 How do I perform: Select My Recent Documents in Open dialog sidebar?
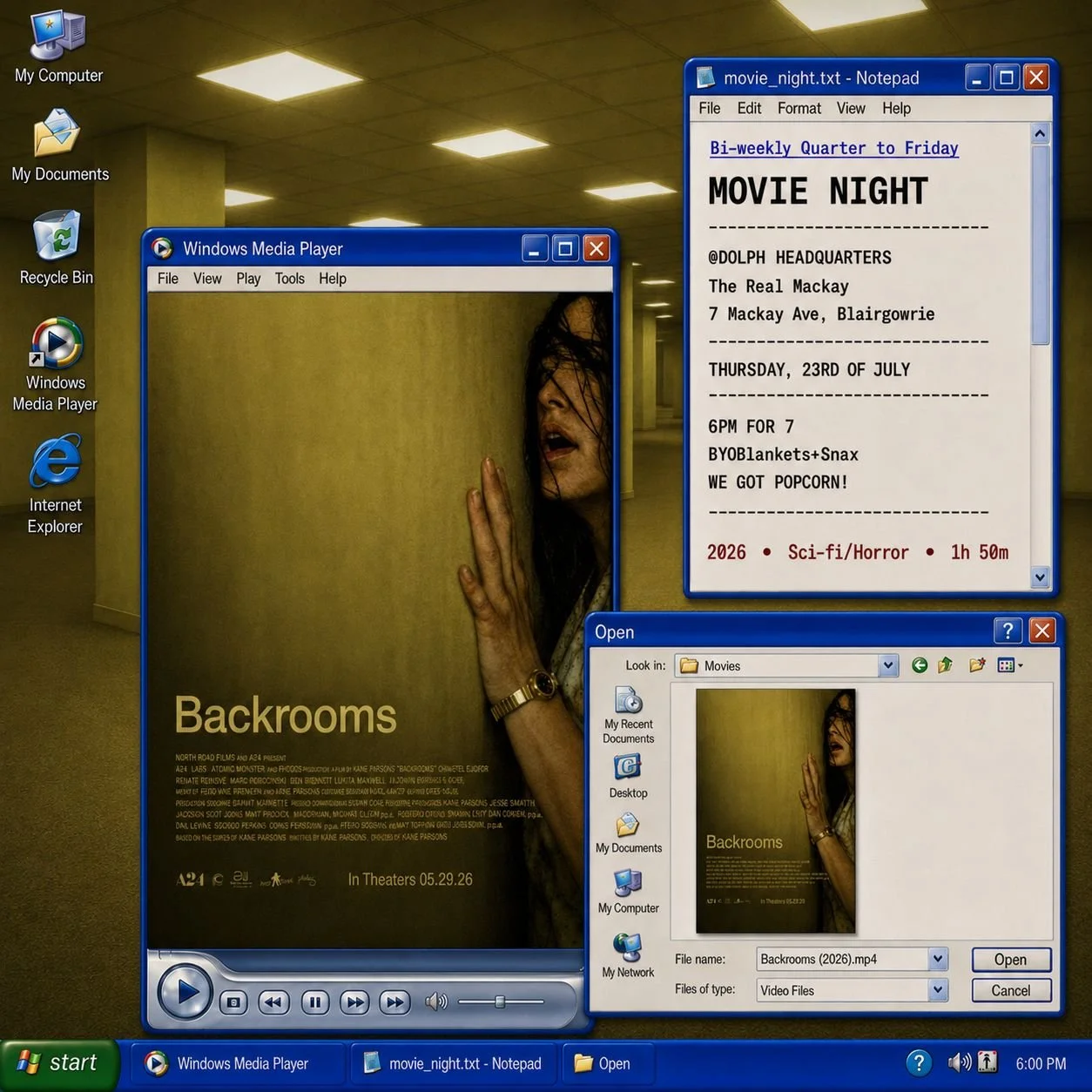coord(629,715)
